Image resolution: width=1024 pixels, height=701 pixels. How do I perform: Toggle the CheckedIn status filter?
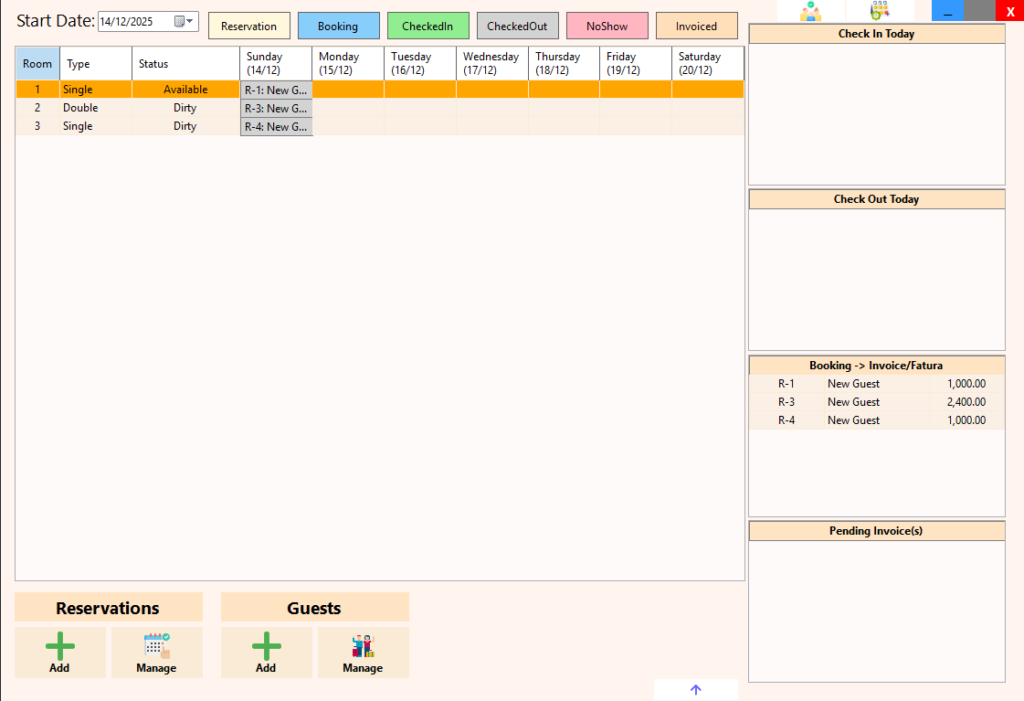click(428, 25)
